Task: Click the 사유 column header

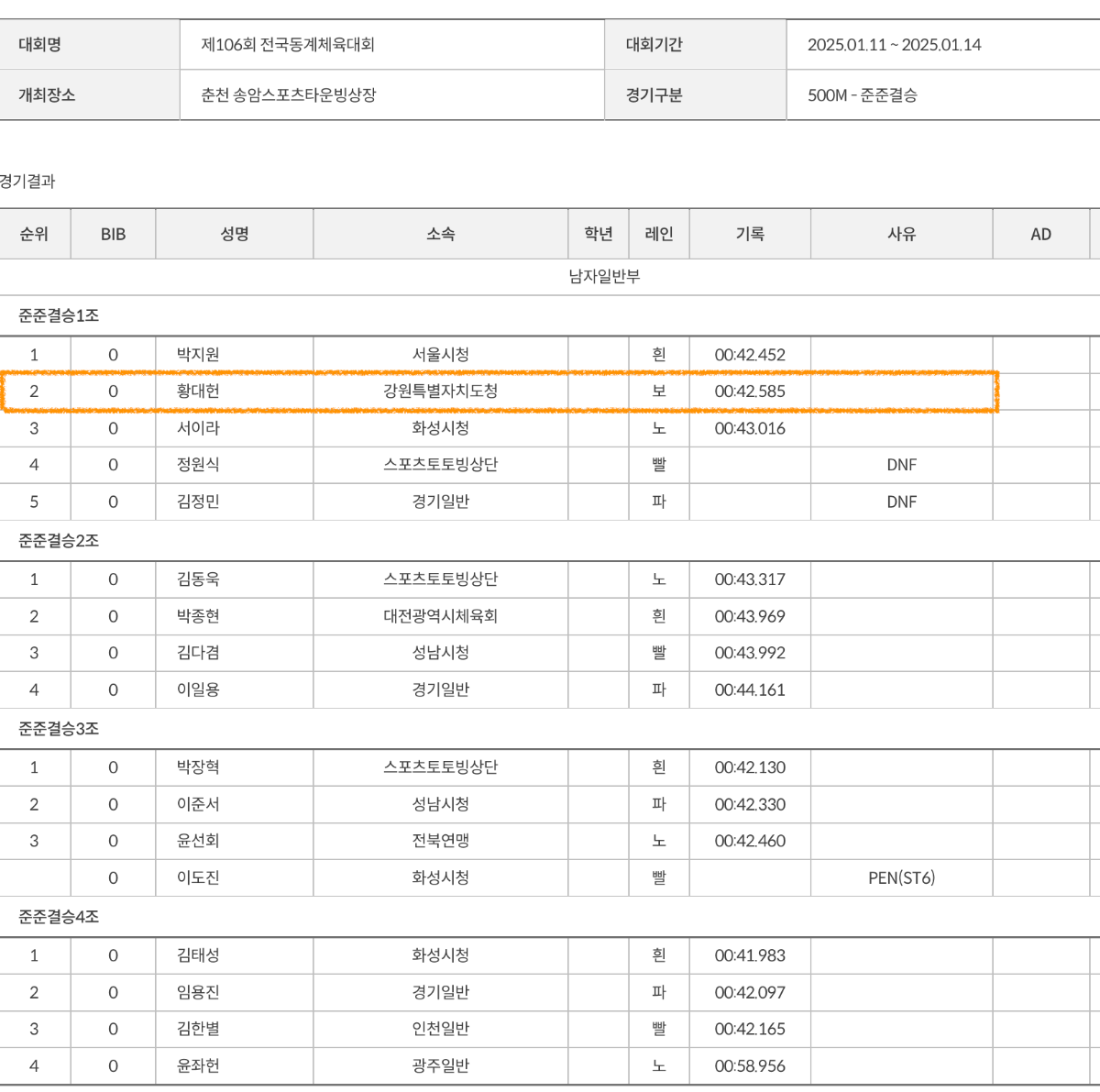Action: (901, 234)
